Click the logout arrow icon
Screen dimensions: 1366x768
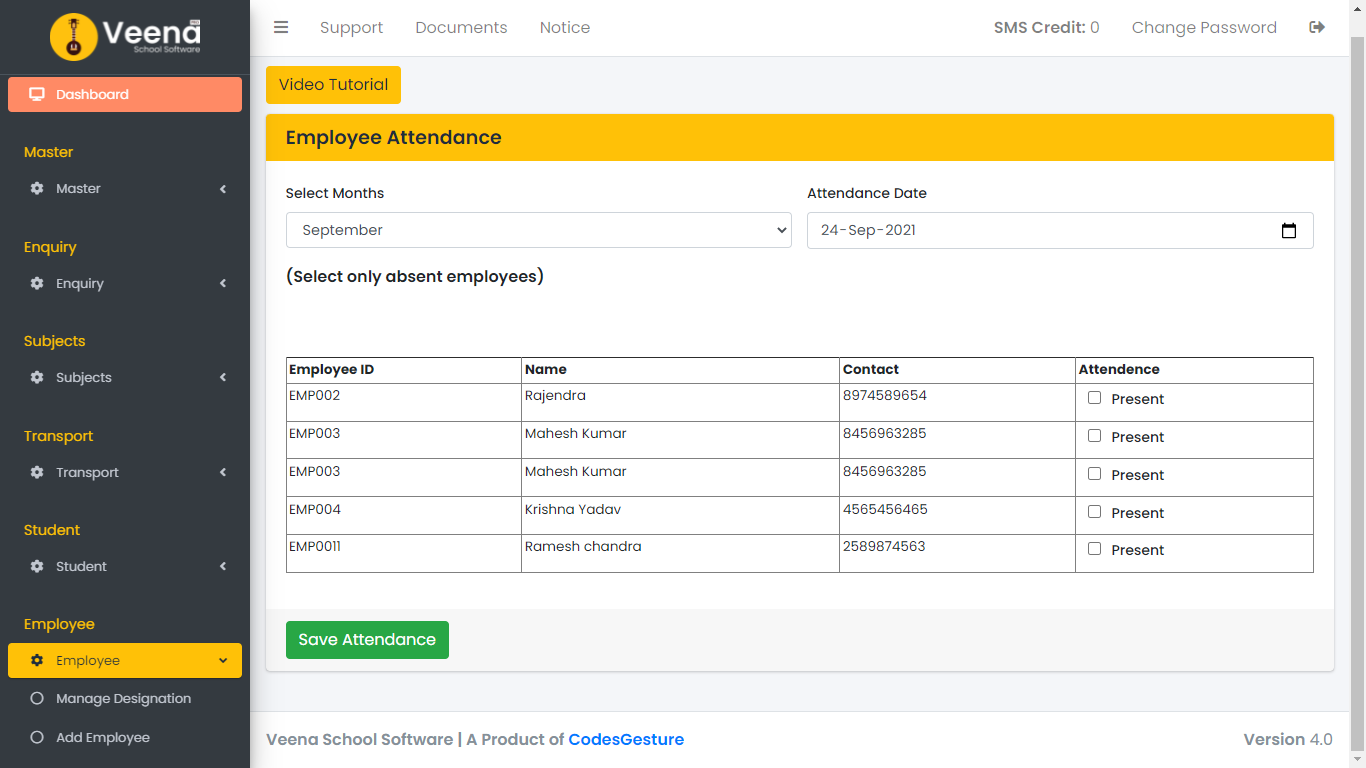click(x=1317, y=27)
